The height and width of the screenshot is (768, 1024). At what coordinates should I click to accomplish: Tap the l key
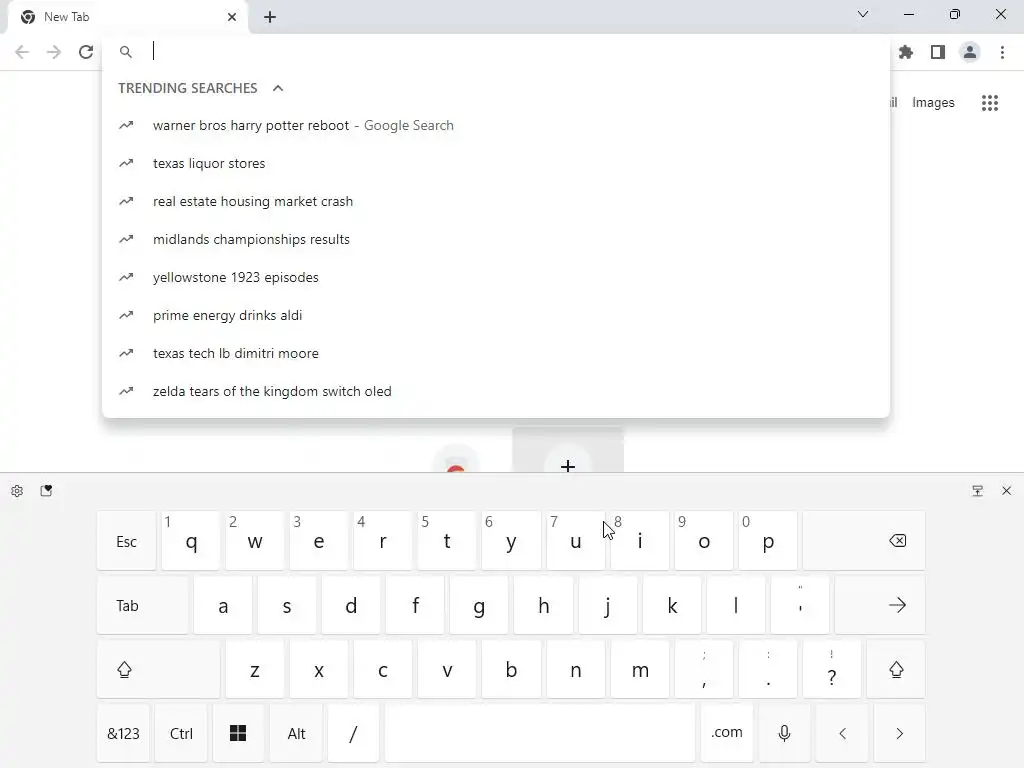tap(736, 605)
